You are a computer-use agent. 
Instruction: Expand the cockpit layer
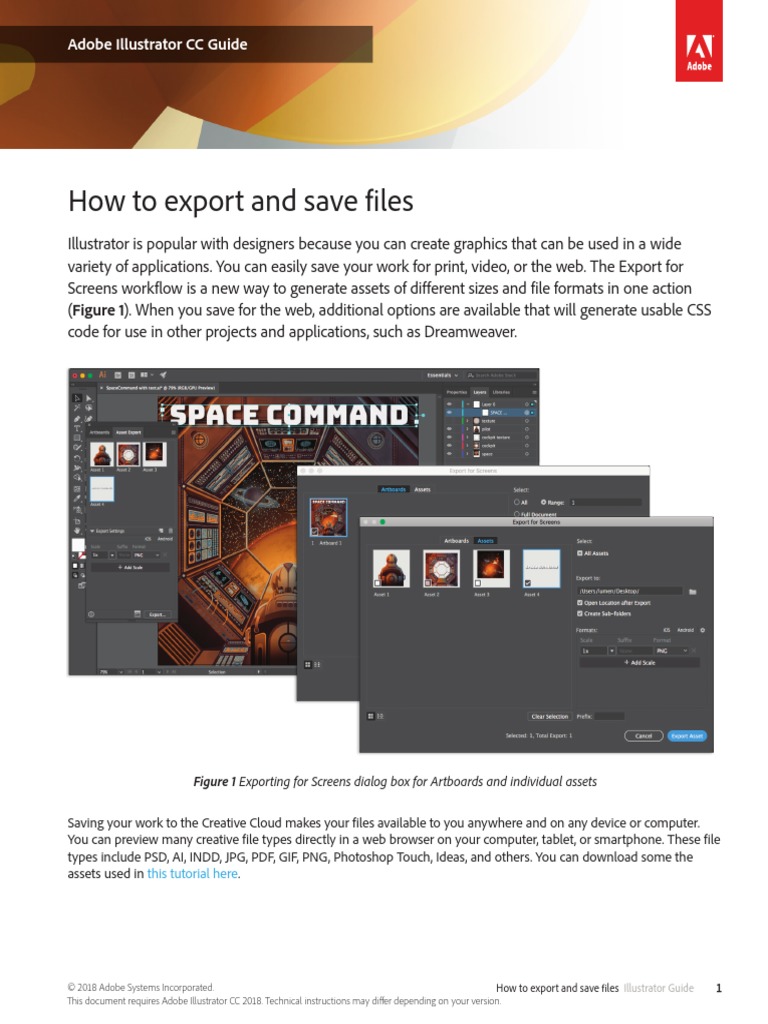pyautogui.click(x=467, y=445)
